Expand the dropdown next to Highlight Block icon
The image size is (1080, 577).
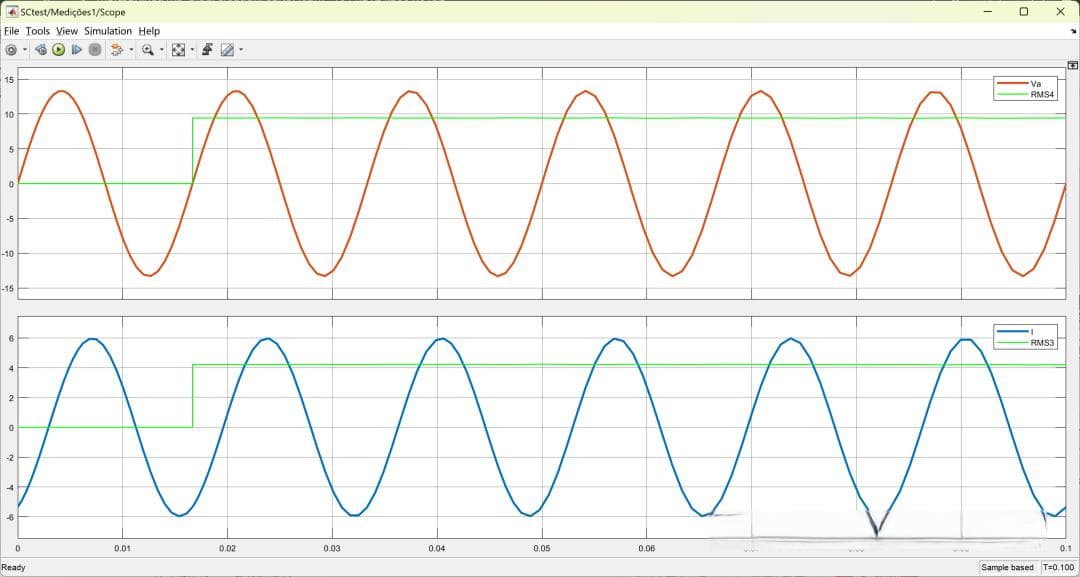tap(131, 50)
